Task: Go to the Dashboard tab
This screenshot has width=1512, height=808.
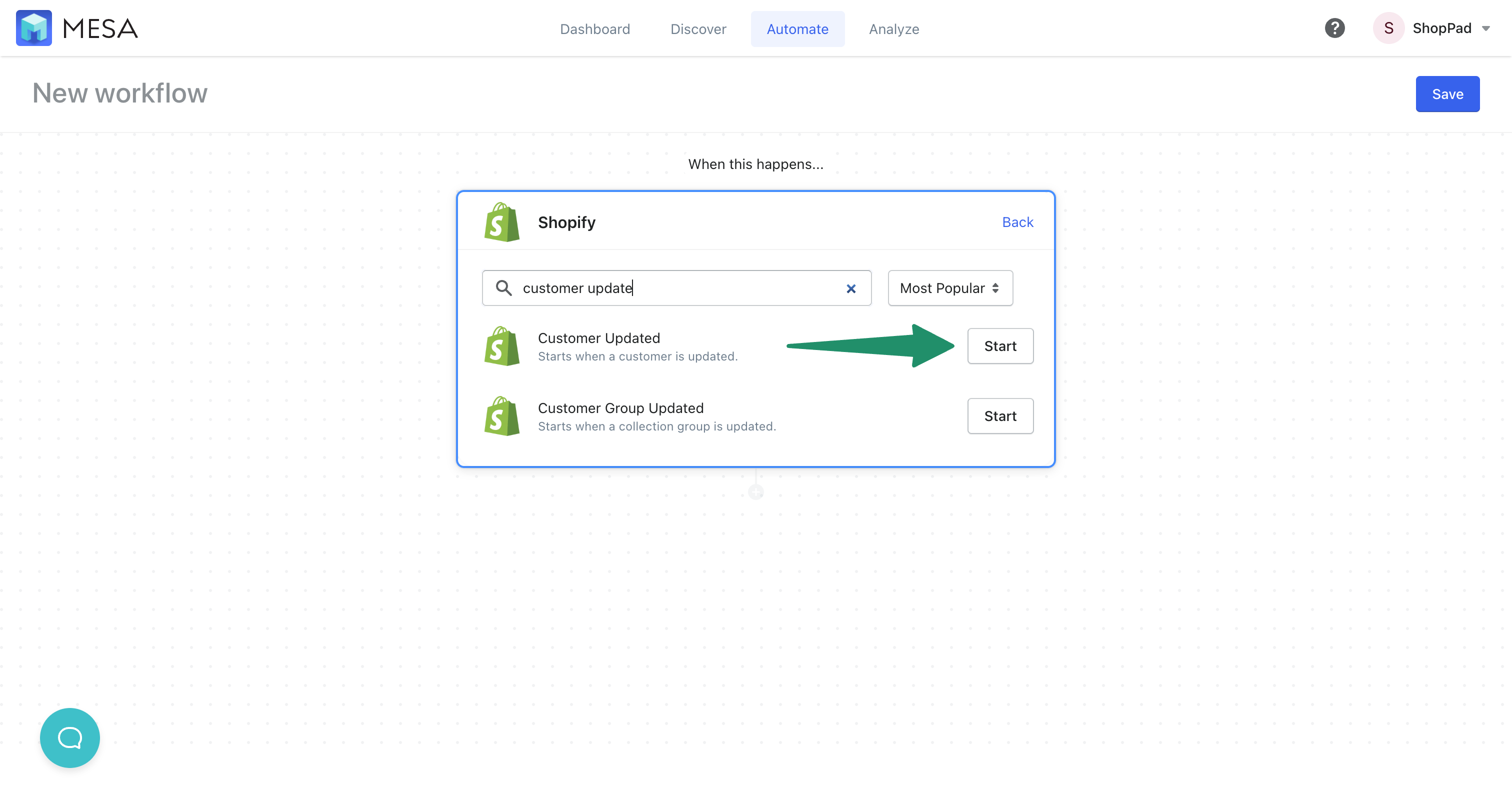Action: coord(594,29)
